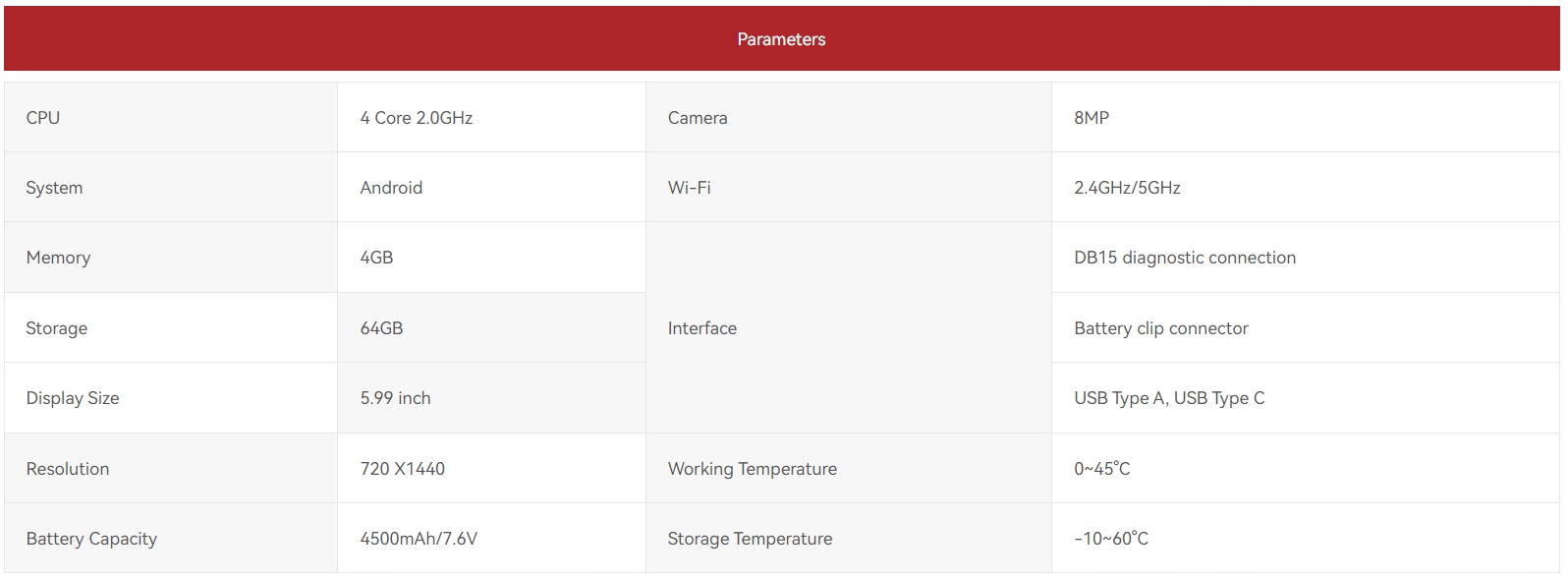Click the 4 Core 2.0GHz value
Screen dimensions: 1568x580
[417, 118]
